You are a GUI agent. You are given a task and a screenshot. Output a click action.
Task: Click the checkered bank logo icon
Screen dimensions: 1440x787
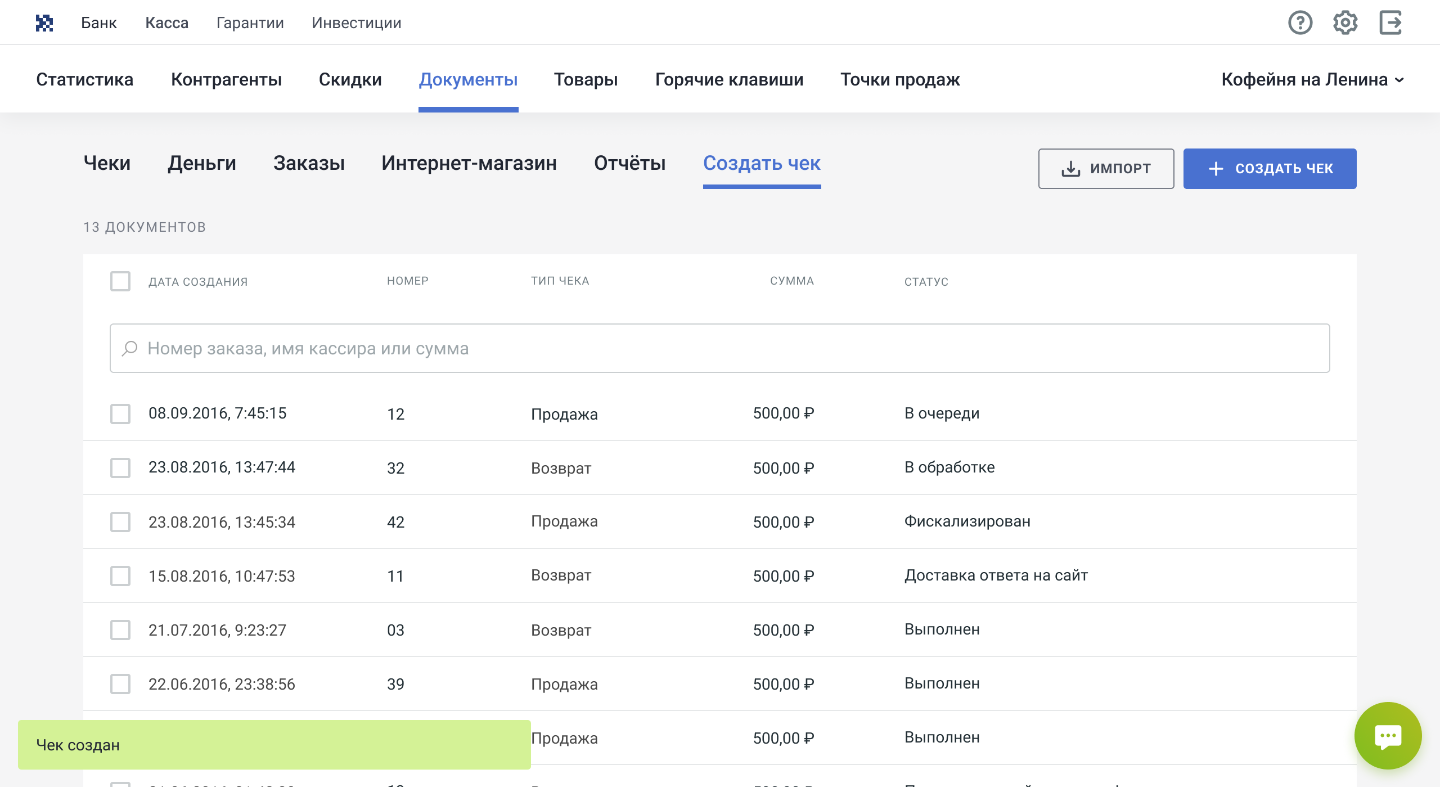44,23
